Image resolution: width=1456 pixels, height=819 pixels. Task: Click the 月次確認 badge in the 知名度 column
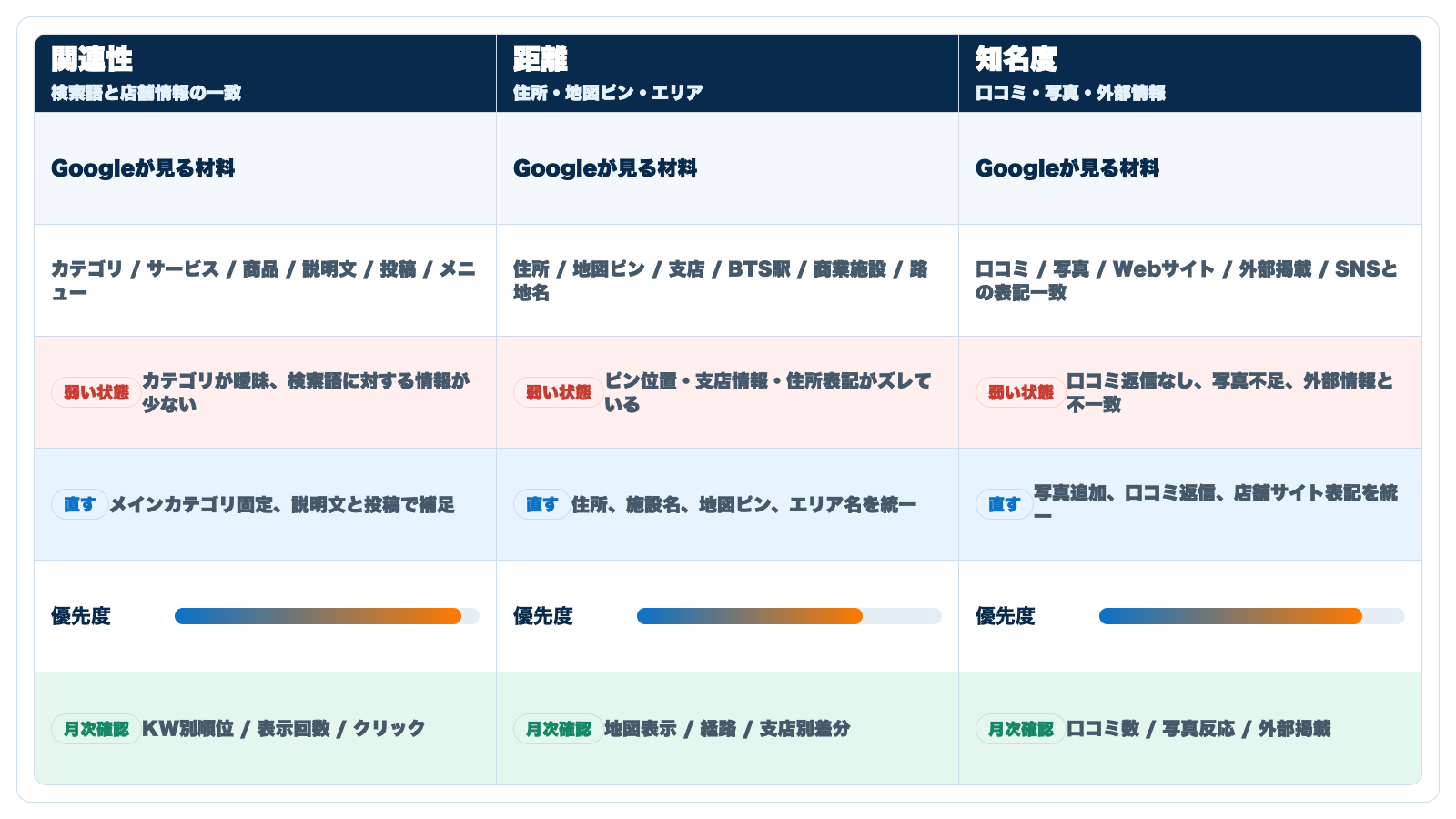(x=1020, y=729)
